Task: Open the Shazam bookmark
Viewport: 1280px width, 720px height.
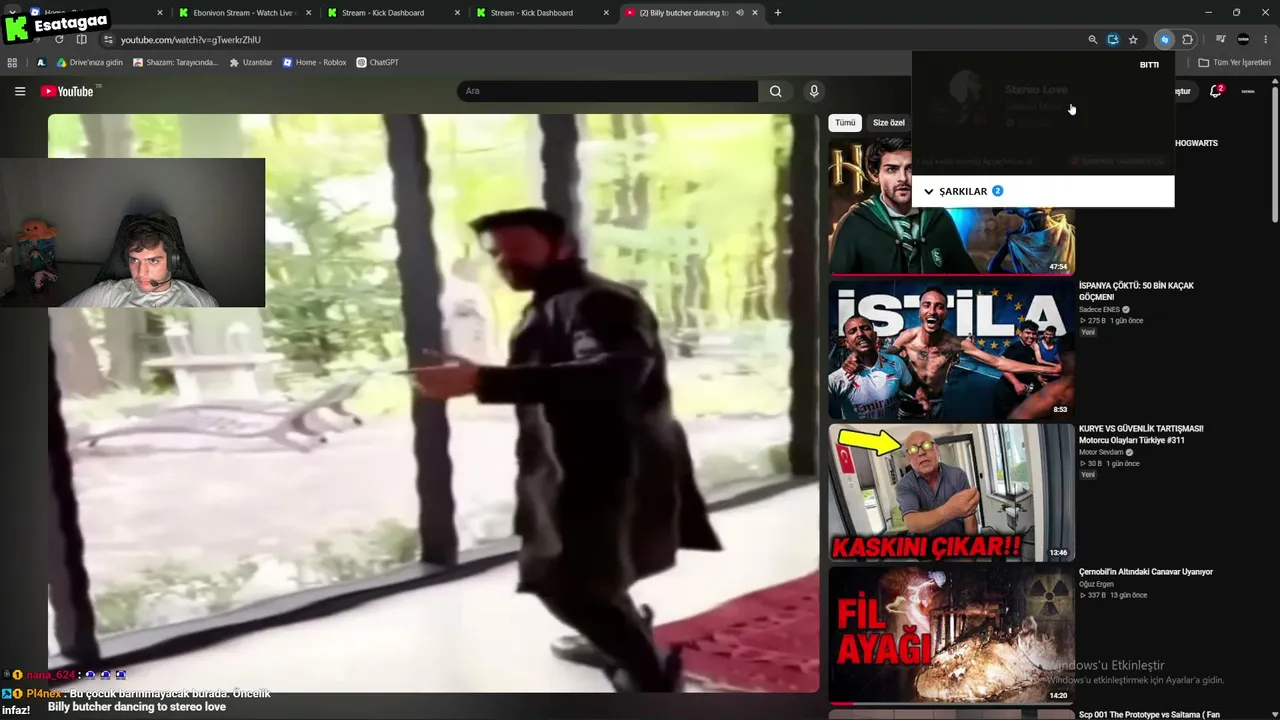Action: [x=175, y=62]
